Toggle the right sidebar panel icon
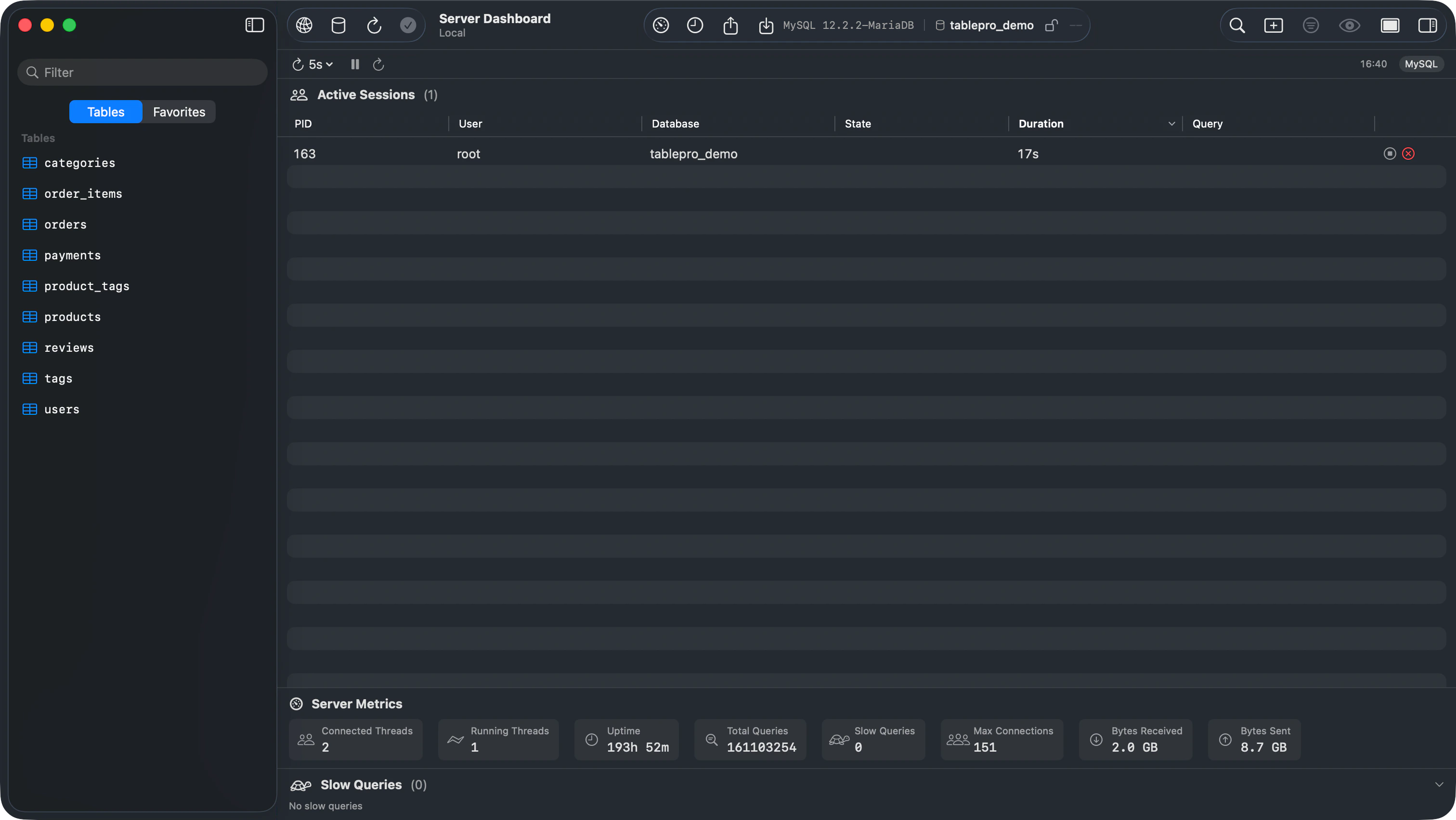The width and height of the screenshot is (1456, 820). click(1428, 25)
